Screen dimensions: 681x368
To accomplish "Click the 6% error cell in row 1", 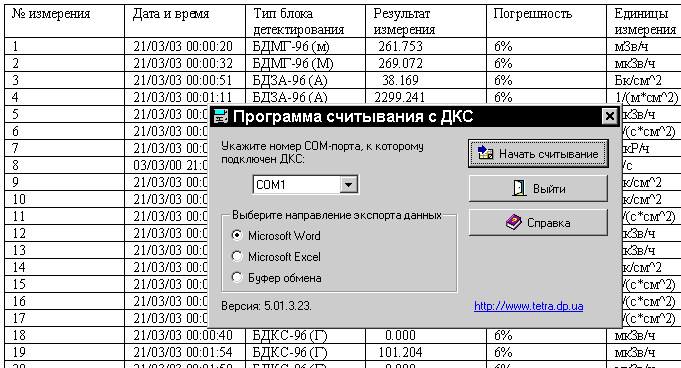I will [x=503, y=46].
